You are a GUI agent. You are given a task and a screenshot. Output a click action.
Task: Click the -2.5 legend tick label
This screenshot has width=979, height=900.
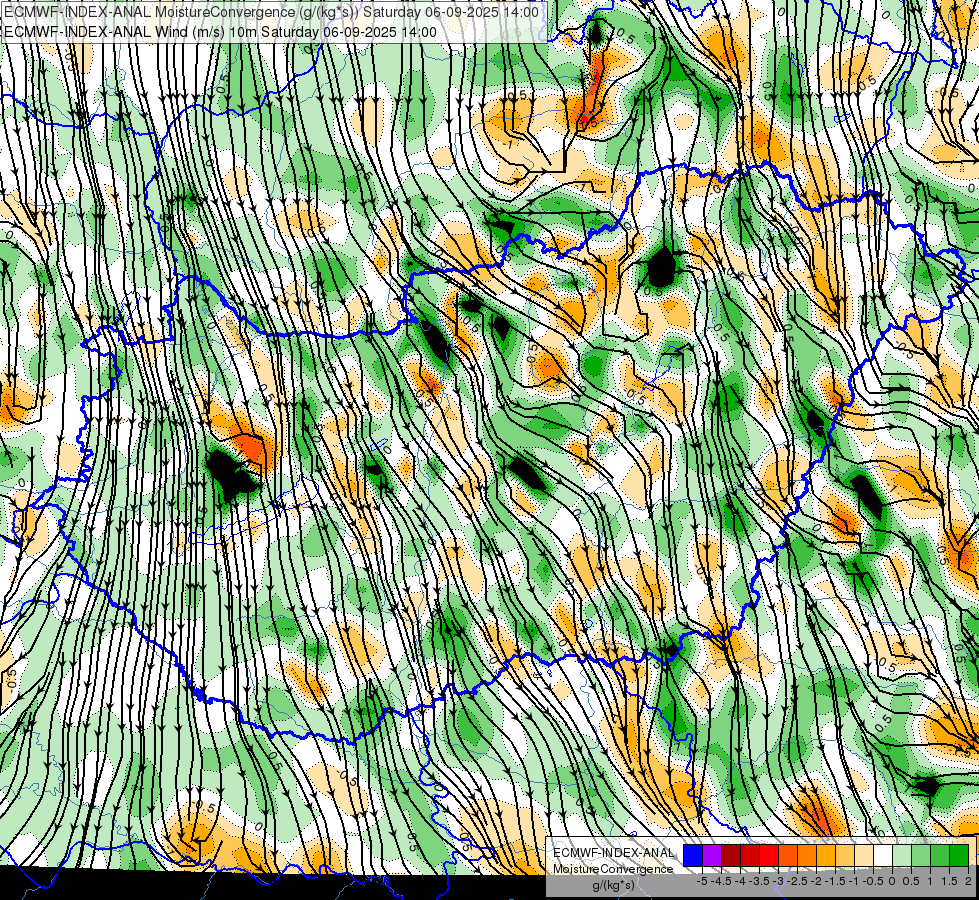797,881
